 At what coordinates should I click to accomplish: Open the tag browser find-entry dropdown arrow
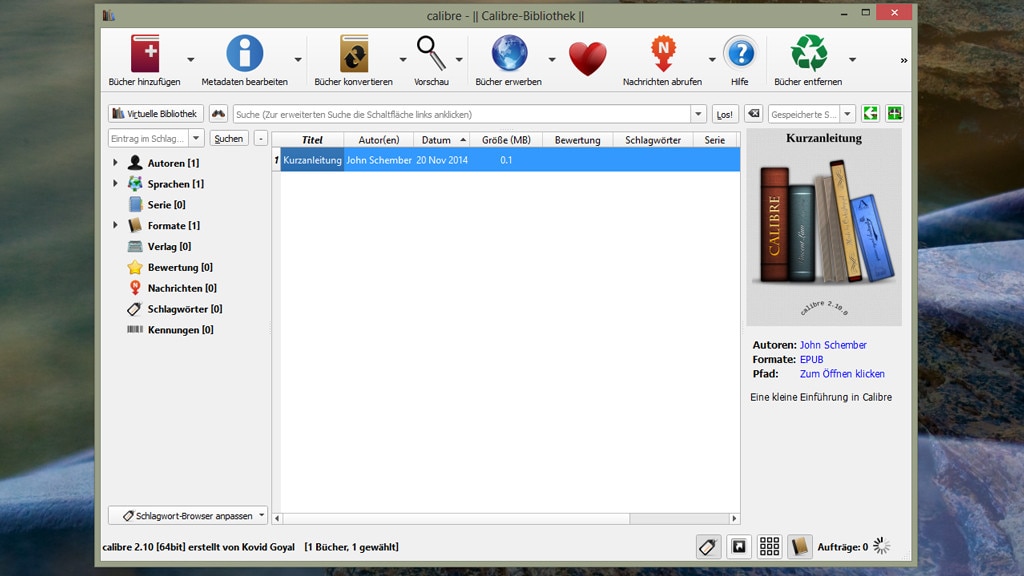(x=196, y=138)
